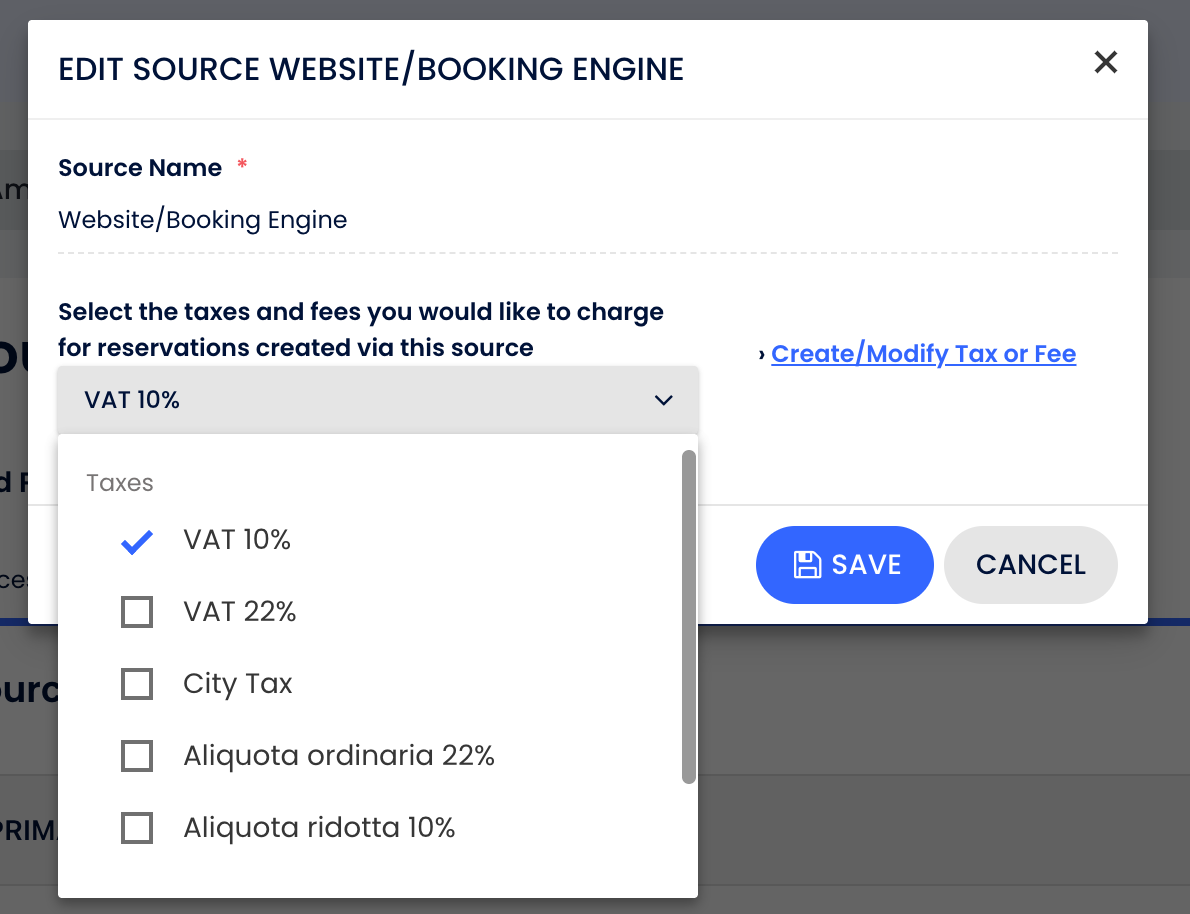Select Aliquota ordinaria 22% option text
The width and height of the screenshot is (1190, 914).
339,756
